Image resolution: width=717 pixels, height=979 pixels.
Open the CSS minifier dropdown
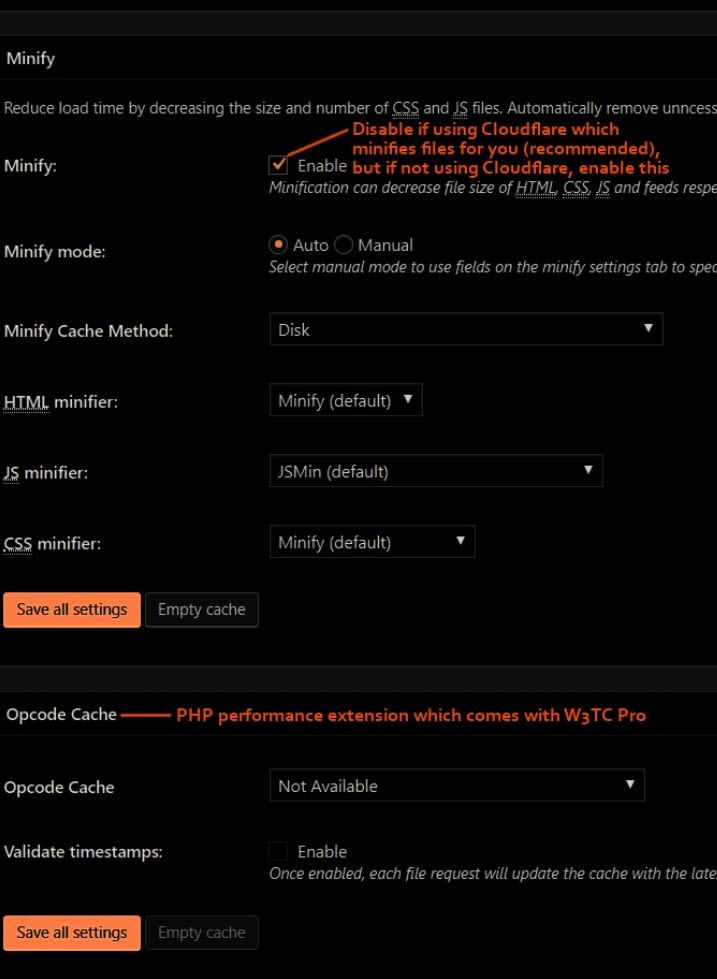(x=372, y=542)
